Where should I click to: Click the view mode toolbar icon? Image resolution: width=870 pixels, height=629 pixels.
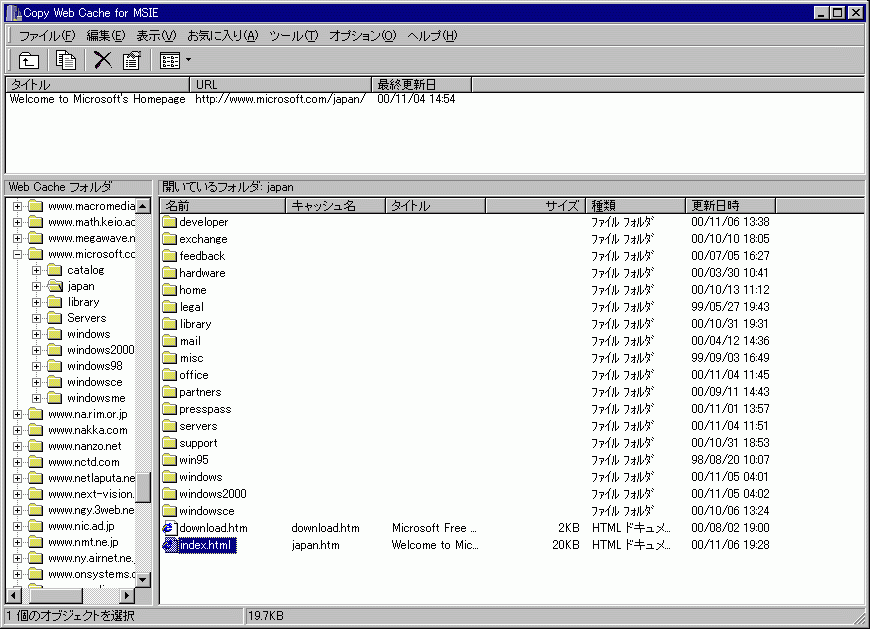pos(170,60)
